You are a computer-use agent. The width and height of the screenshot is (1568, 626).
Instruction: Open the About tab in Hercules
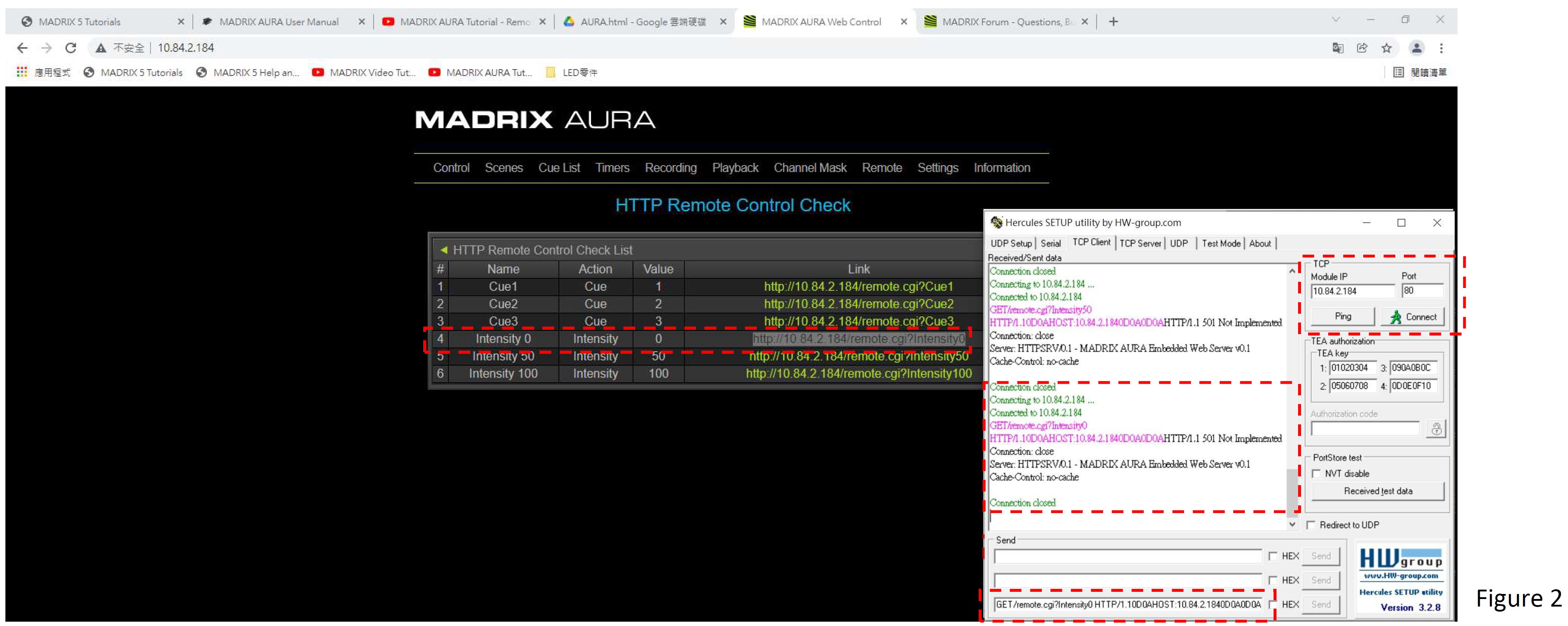[x=1260, y=244]
